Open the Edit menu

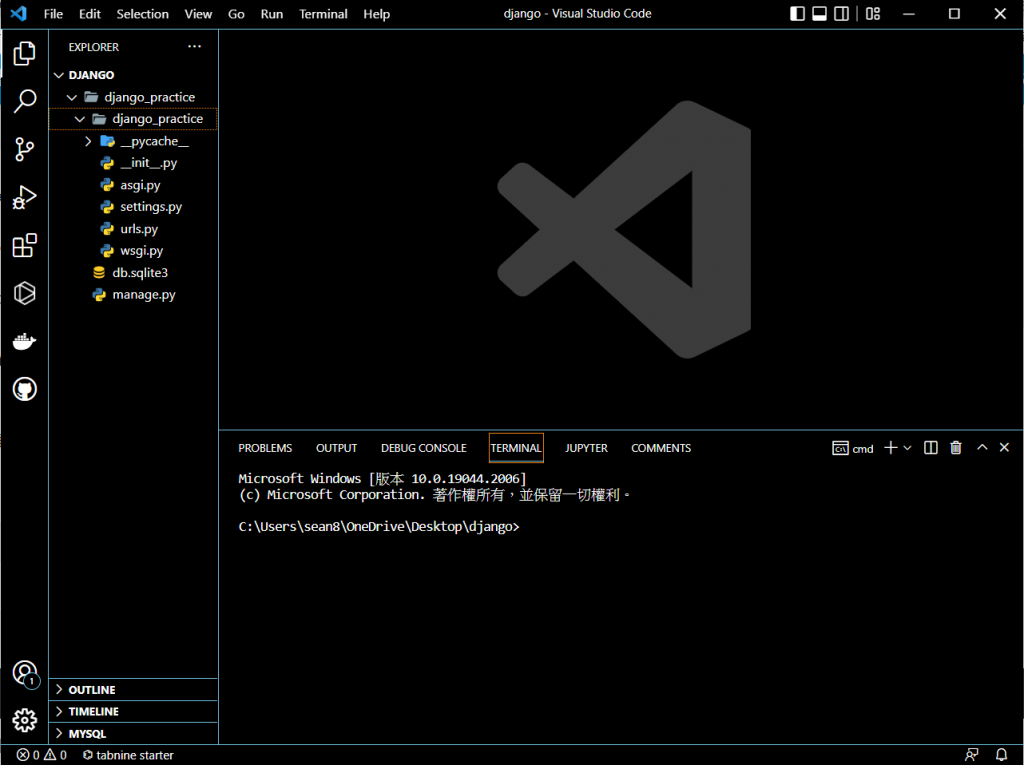click(89, 14)
